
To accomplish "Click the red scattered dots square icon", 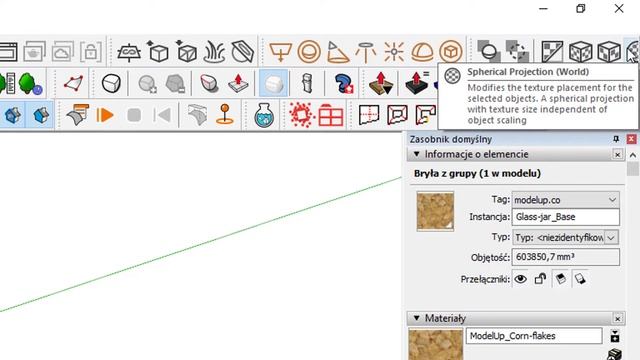I will click(x=301, y=115).
